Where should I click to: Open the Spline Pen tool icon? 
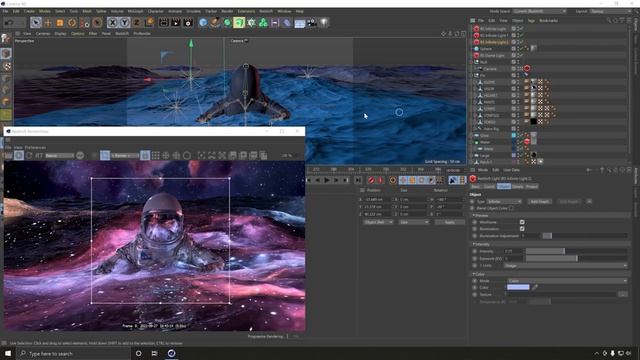215,23
